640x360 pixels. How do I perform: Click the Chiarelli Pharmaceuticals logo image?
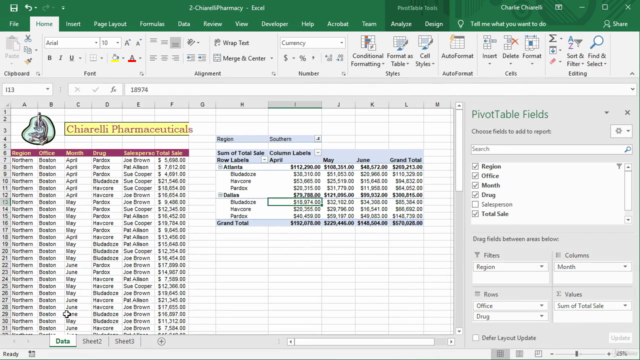[38, 129]
